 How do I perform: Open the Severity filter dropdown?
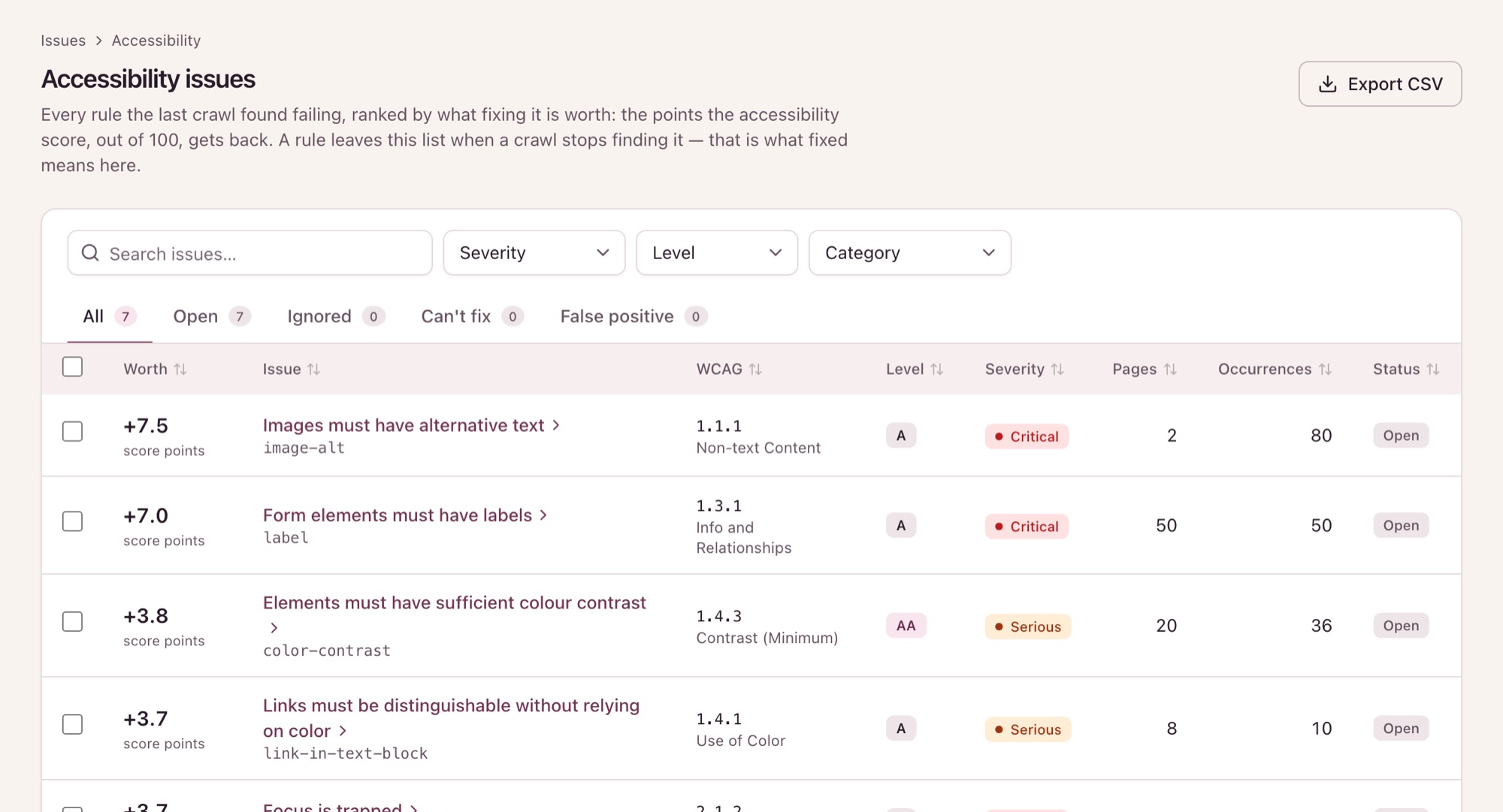point(534,253)
